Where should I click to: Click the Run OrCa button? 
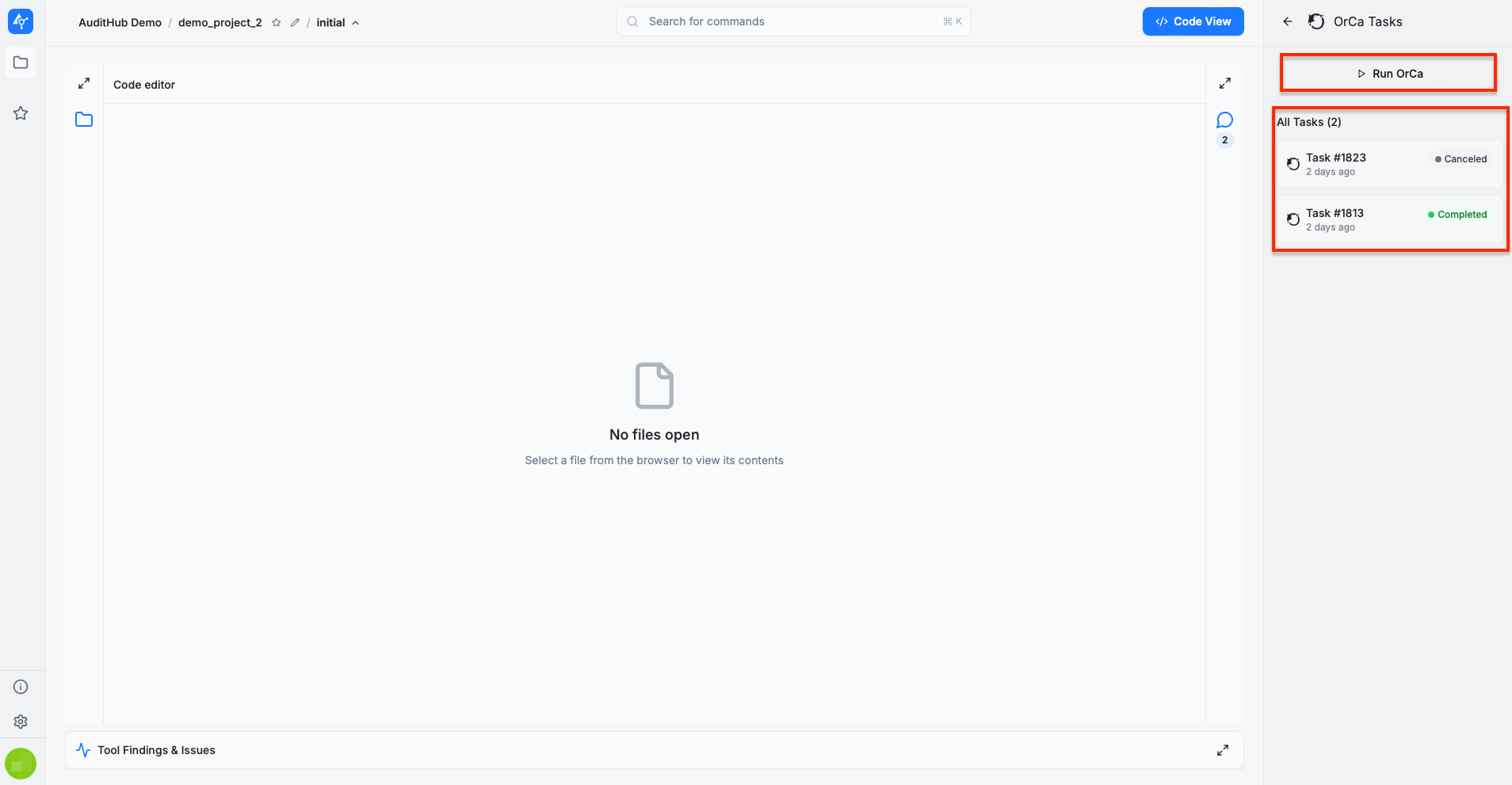[x=1388, y=74]
